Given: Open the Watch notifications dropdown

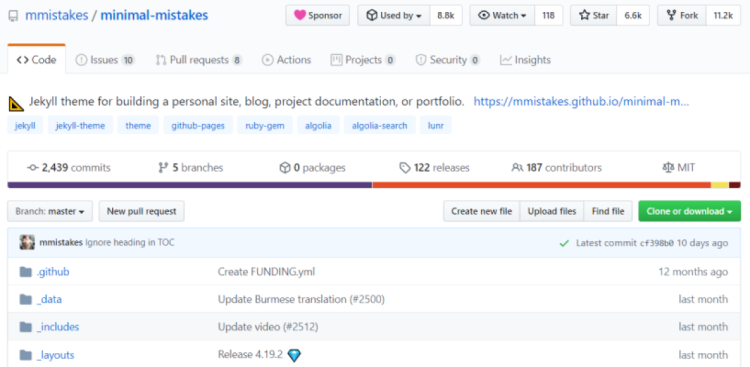Looking at the screenshot, I should [502, 15].
